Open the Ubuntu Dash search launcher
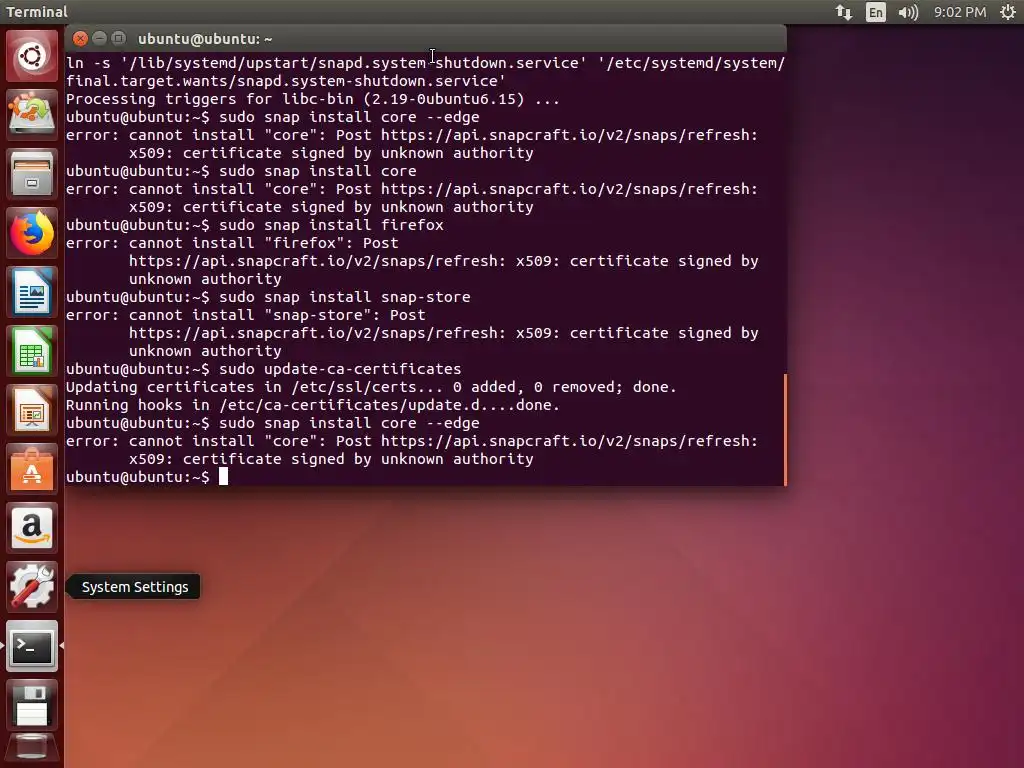 point(31,57)
